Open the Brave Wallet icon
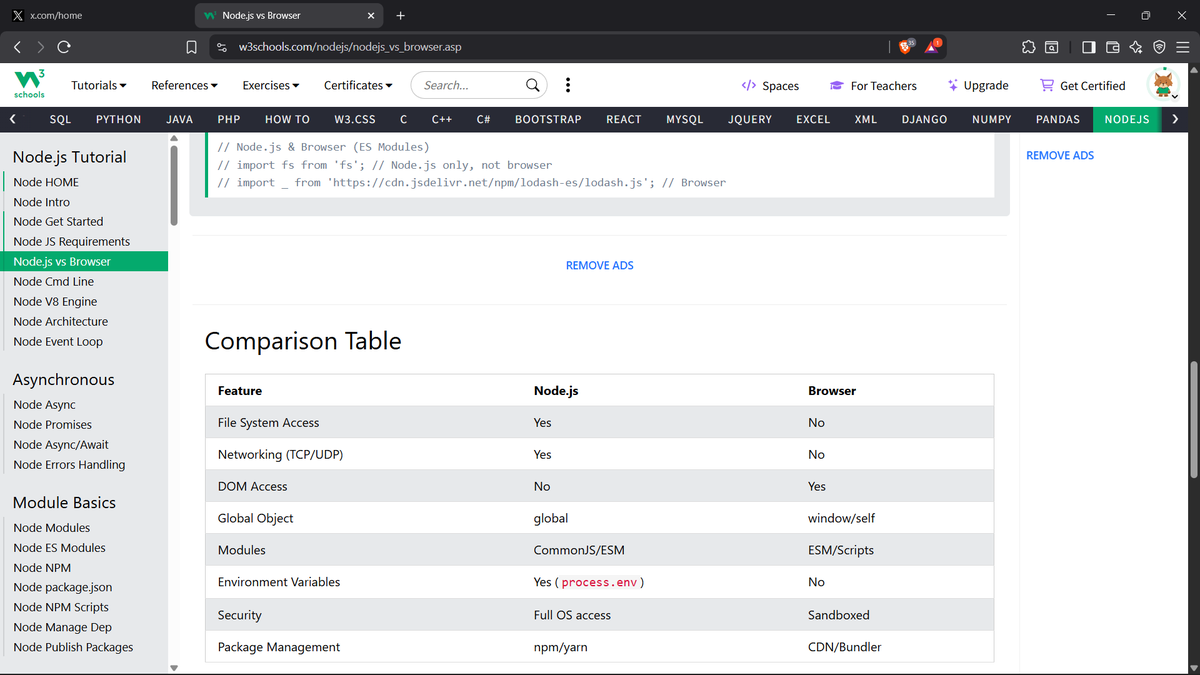The width and height of the screenshot is (1200, 675). 1112,47
